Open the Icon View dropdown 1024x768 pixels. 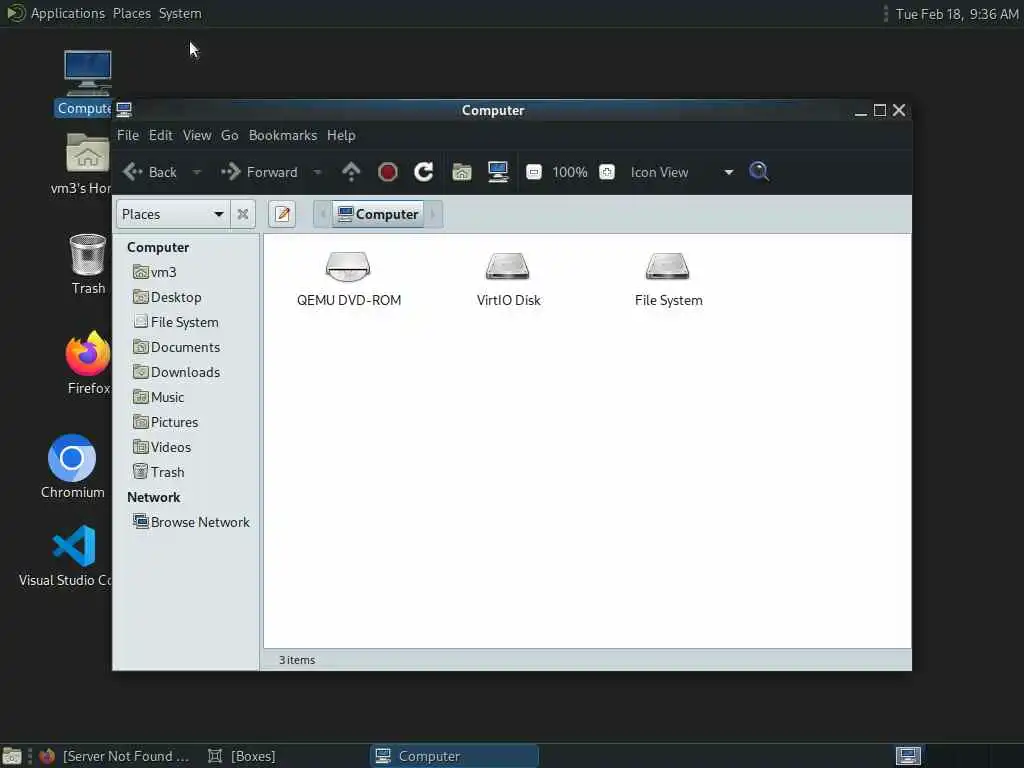tap(681, 172)
